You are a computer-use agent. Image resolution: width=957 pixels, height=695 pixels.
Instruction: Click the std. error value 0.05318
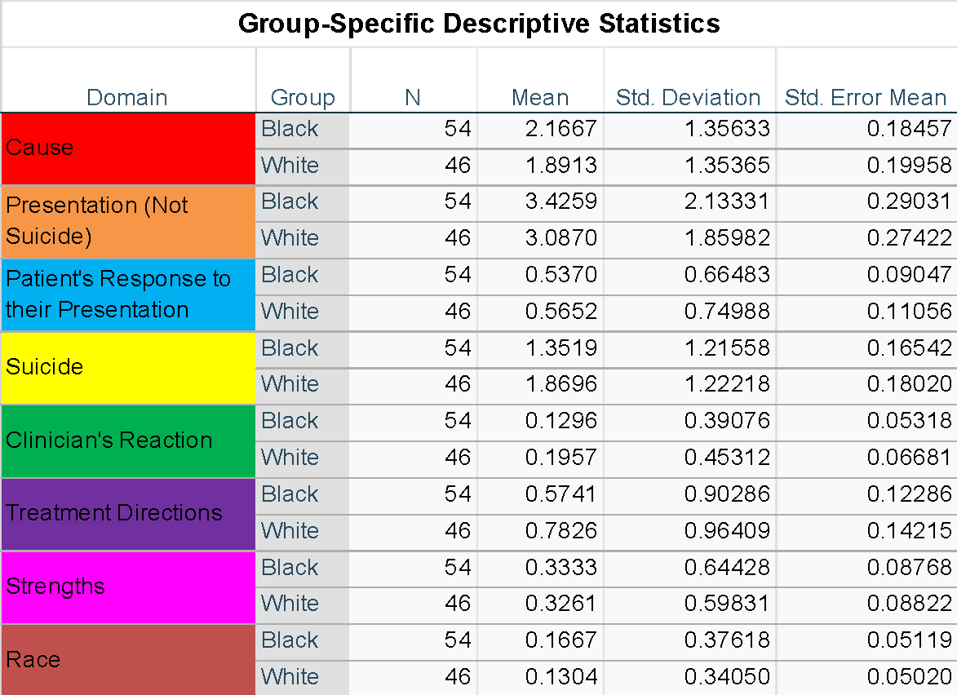pyautogui.click(x=908, y=421)
